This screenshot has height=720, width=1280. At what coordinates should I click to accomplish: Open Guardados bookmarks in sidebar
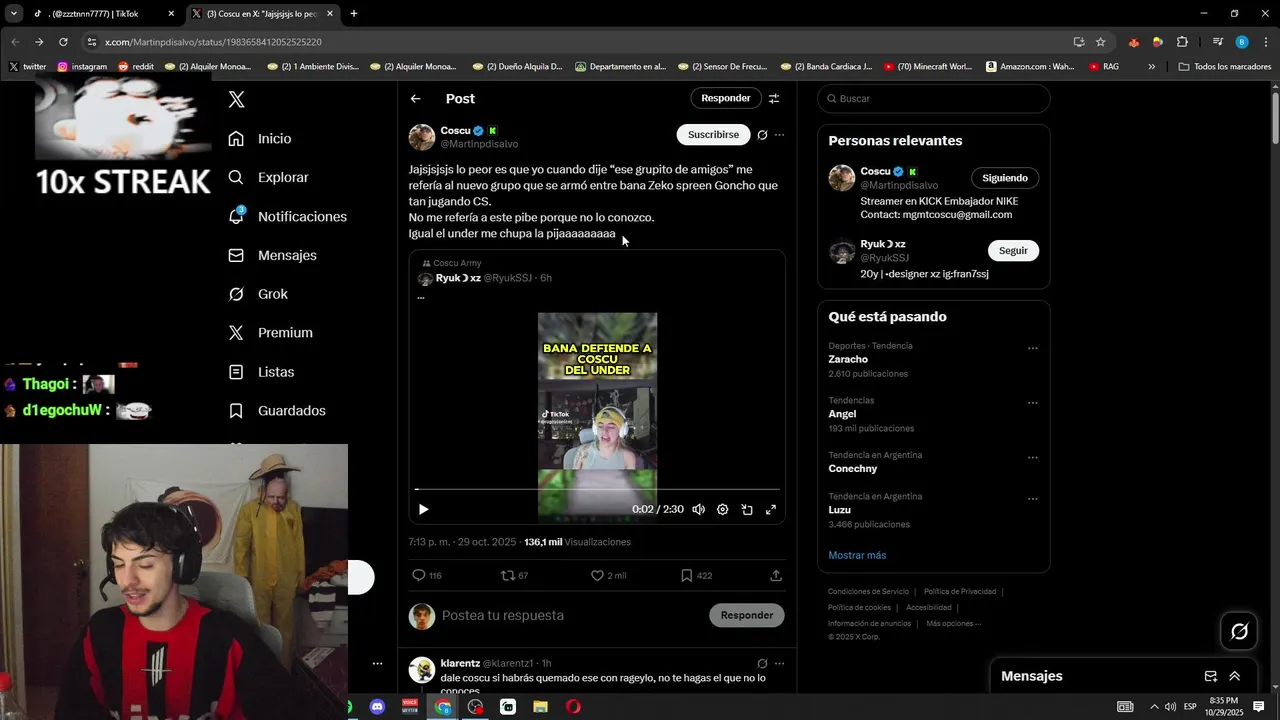pyautogui.click(x=277, y=411)
